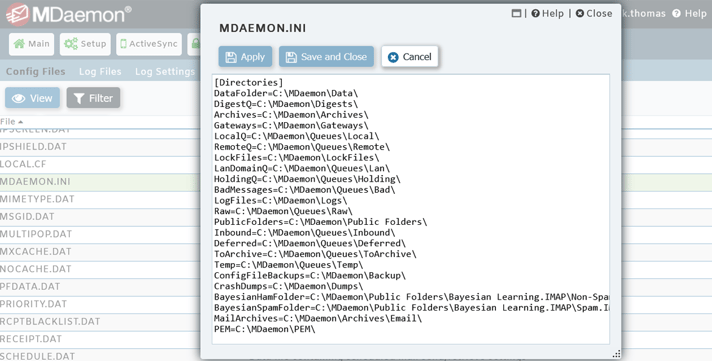The width and height of the screenshot is (712, 361).
Task: Click the ConfigFileBackups path line
Action: (310, 276)
